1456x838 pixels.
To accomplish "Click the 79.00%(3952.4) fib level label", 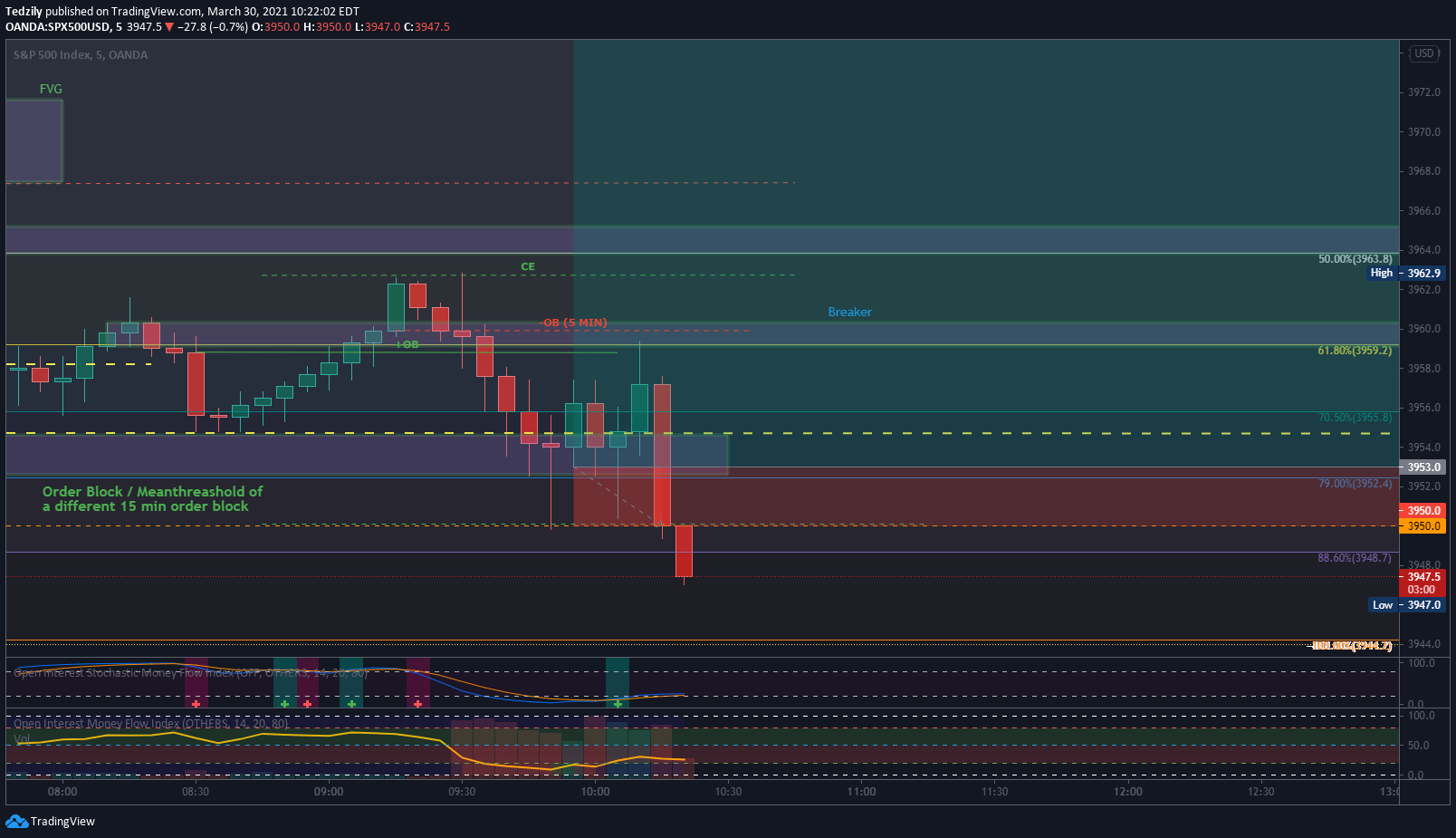I will [x=1355, y=484].
